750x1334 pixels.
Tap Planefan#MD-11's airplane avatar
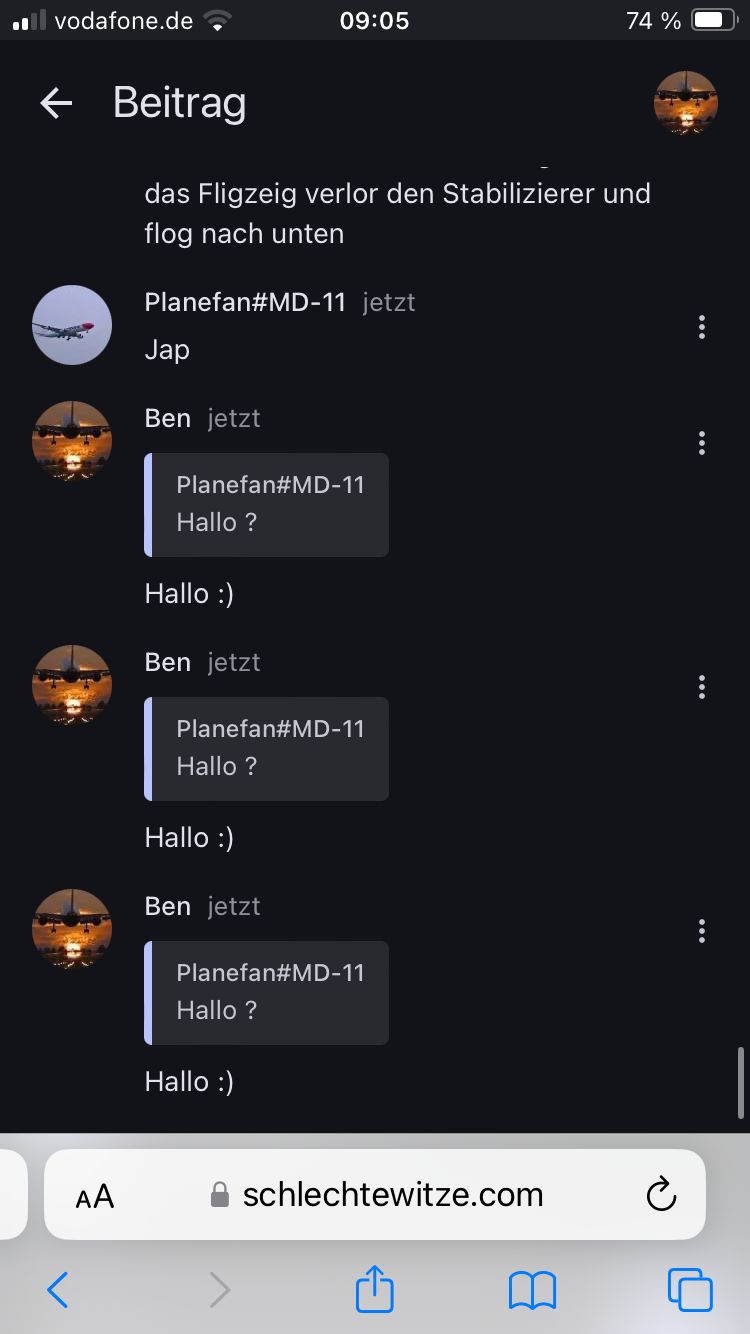(x=72, y=325)
